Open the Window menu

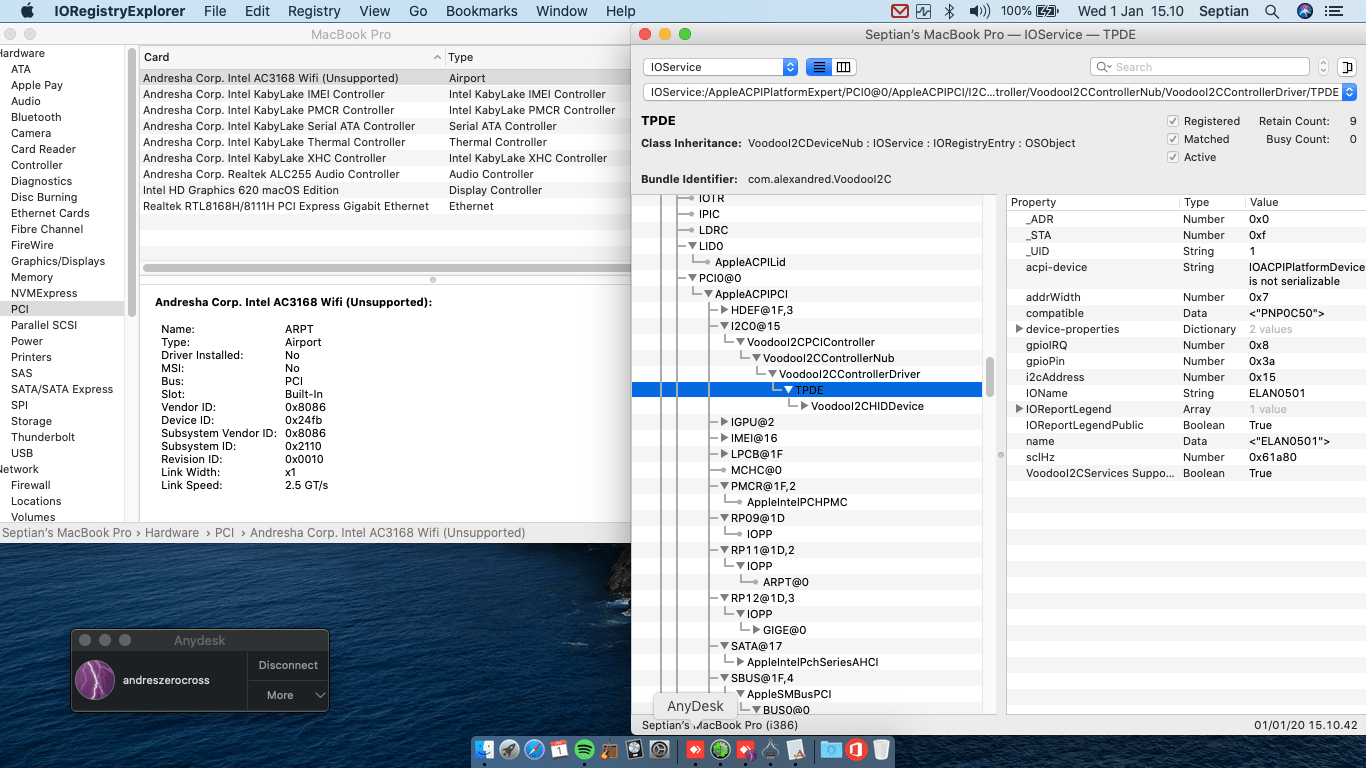coord(562,11)
